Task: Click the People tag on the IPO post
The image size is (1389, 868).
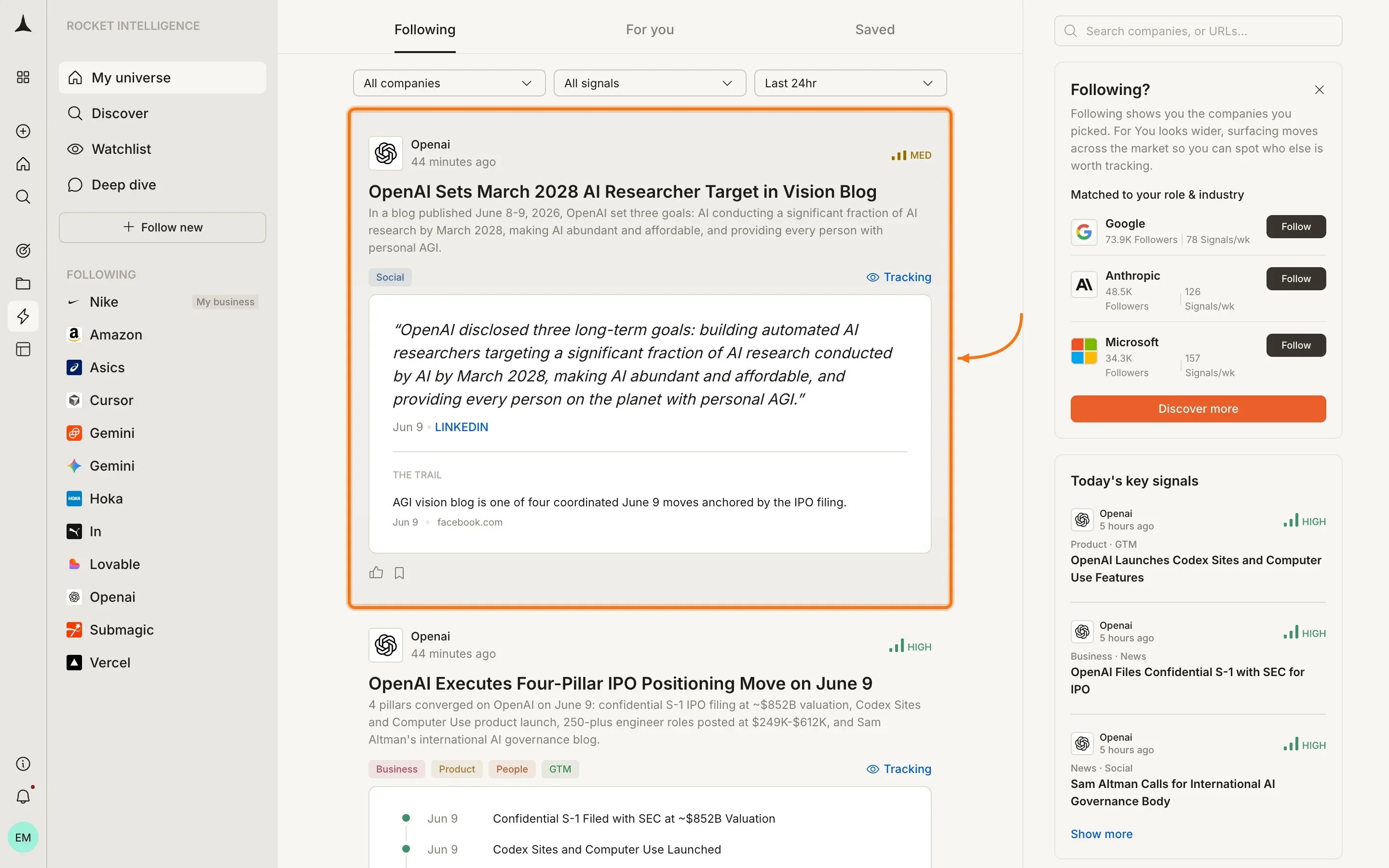Action: point(511,769)
